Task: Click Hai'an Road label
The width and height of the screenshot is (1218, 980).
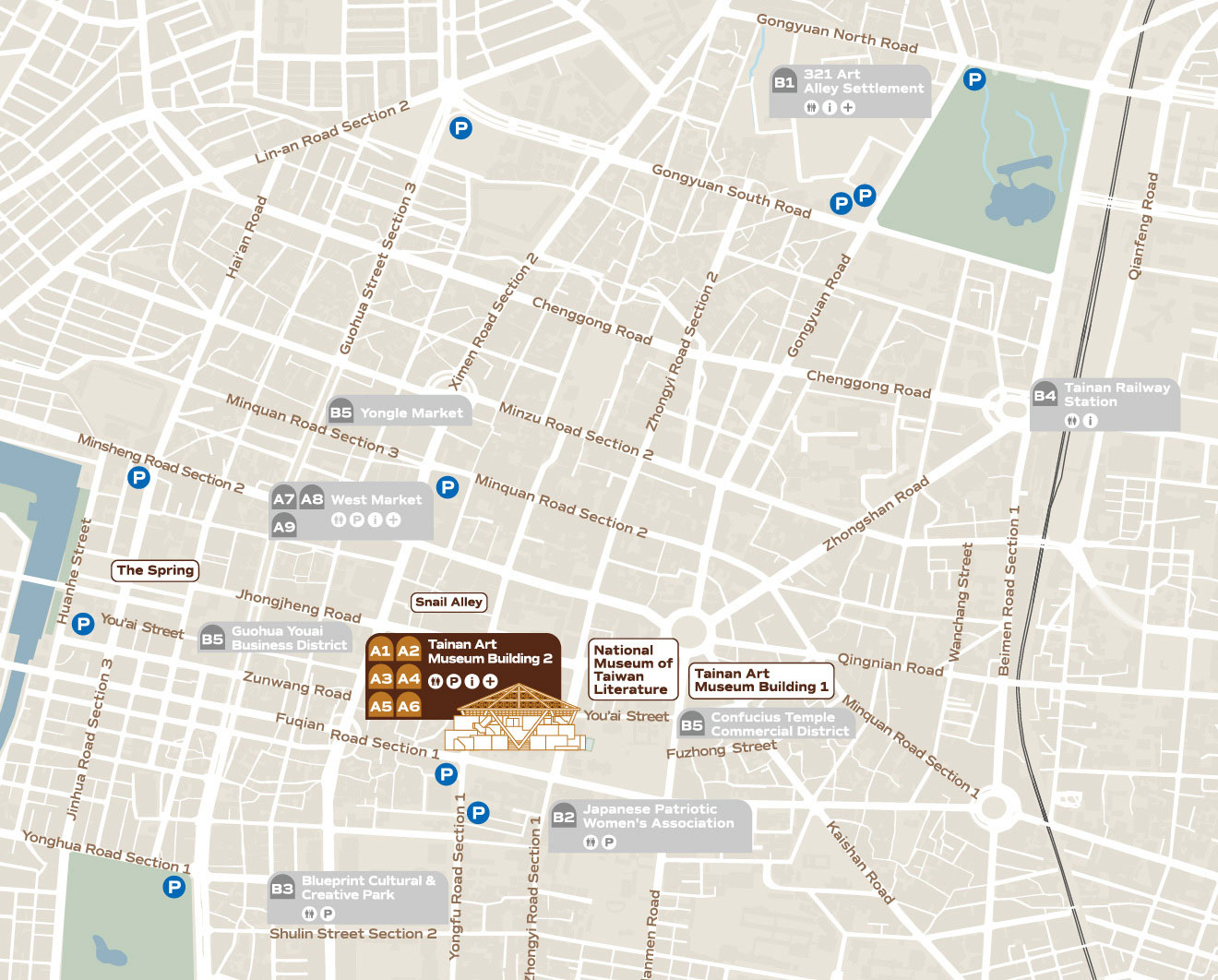Action: coord(246,237)
